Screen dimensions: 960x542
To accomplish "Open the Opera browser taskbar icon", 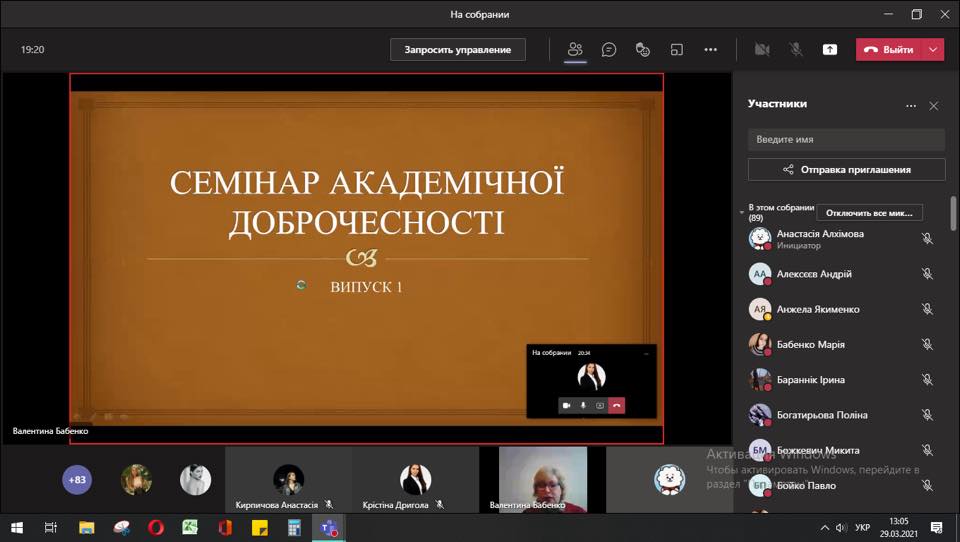I will tap(156, 527).
